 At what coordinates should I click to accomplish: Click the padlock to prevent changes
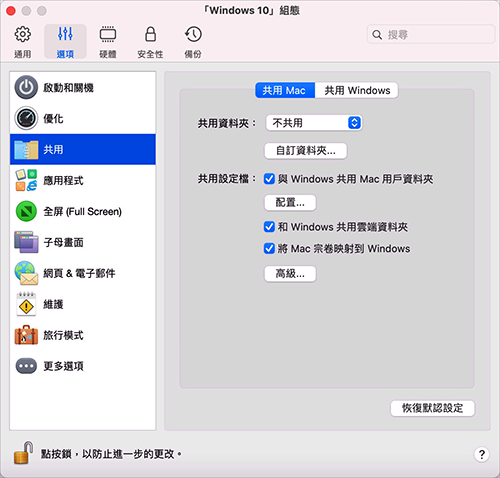pos(23,453)
